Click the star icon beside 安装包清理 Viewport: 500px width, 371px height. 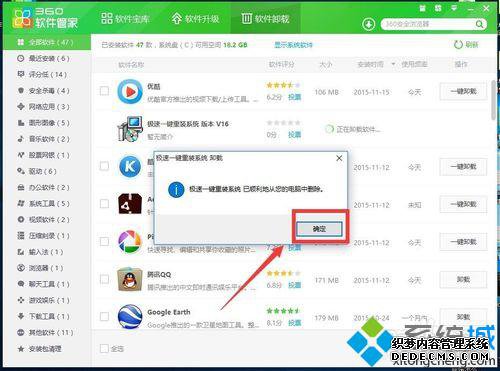coord(21,349)
